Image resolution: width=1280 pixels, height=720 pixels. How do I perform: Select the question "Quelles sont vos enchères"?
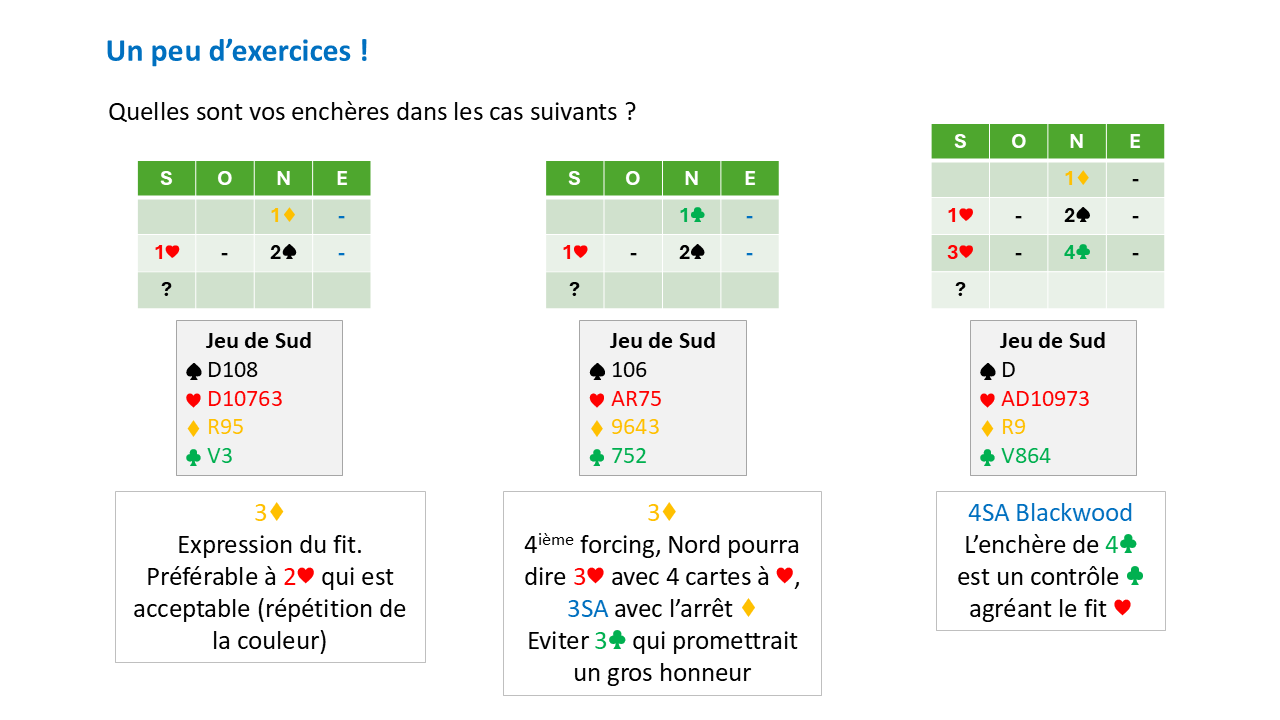372,111
